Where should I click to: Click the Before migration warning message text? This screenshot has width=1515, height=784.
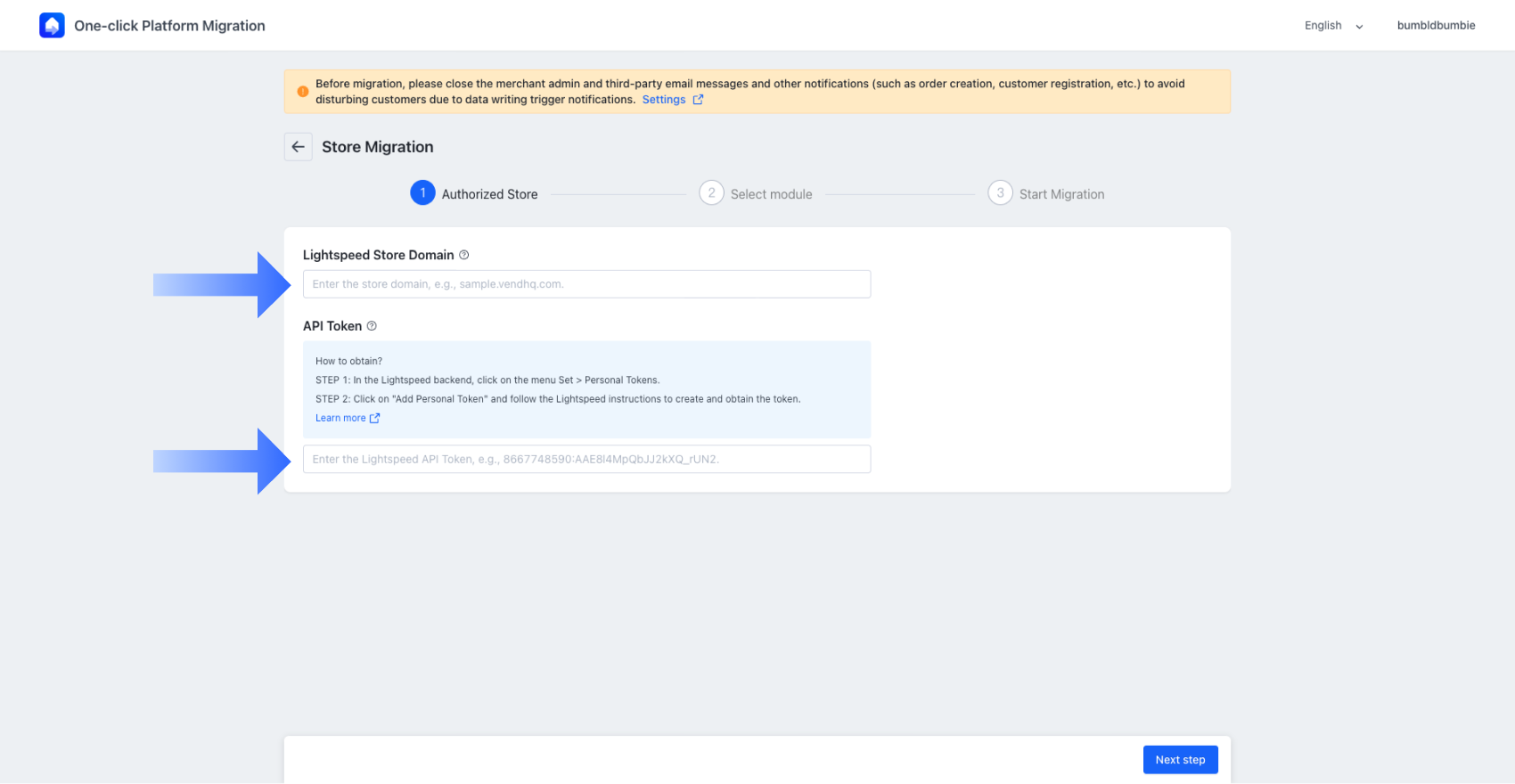[750, 92]
